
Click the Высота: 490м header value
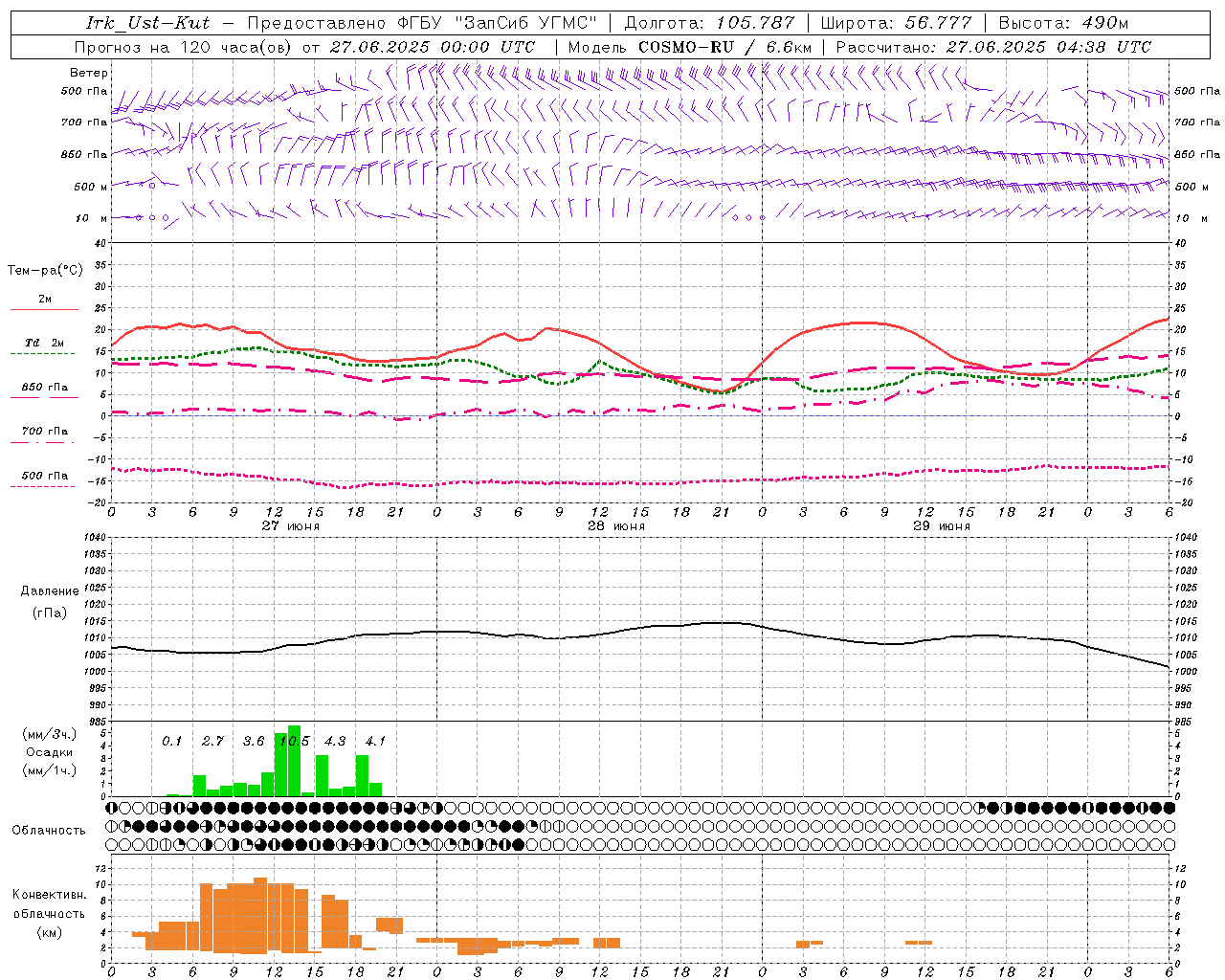[x=1063, y=23]
